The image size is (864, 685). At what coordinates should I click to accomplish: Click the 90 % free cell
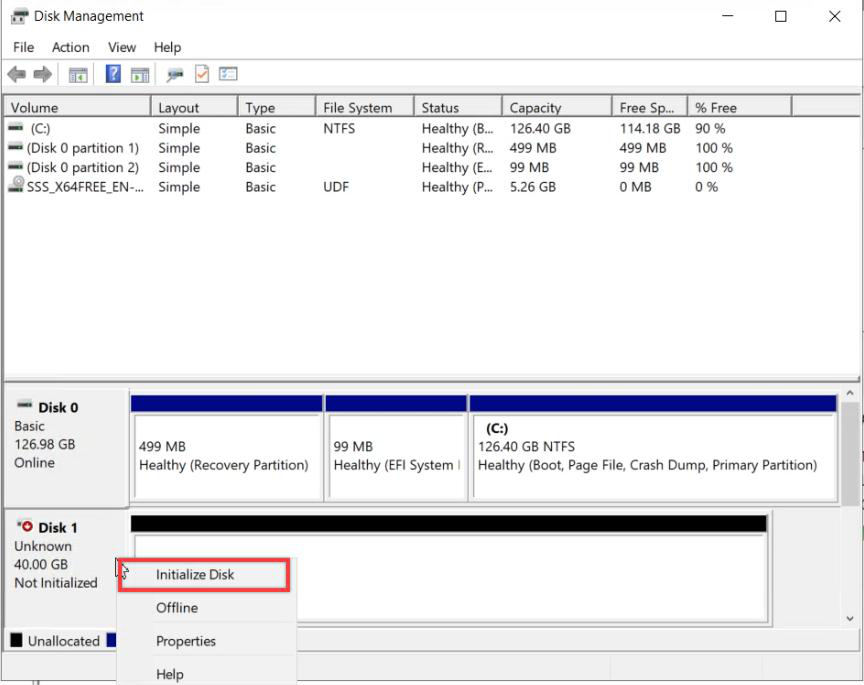click(710, 128)
